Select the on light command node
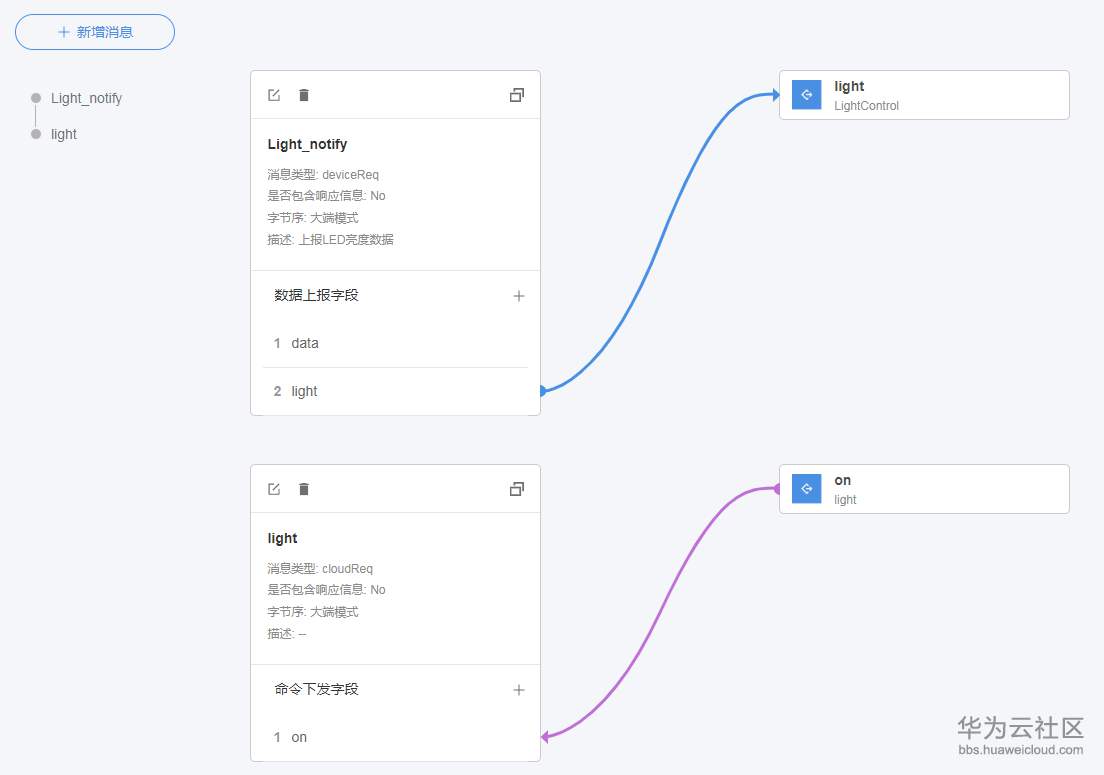The height and width of the screenshot is (775, 1104). click(x=940, y=489)
